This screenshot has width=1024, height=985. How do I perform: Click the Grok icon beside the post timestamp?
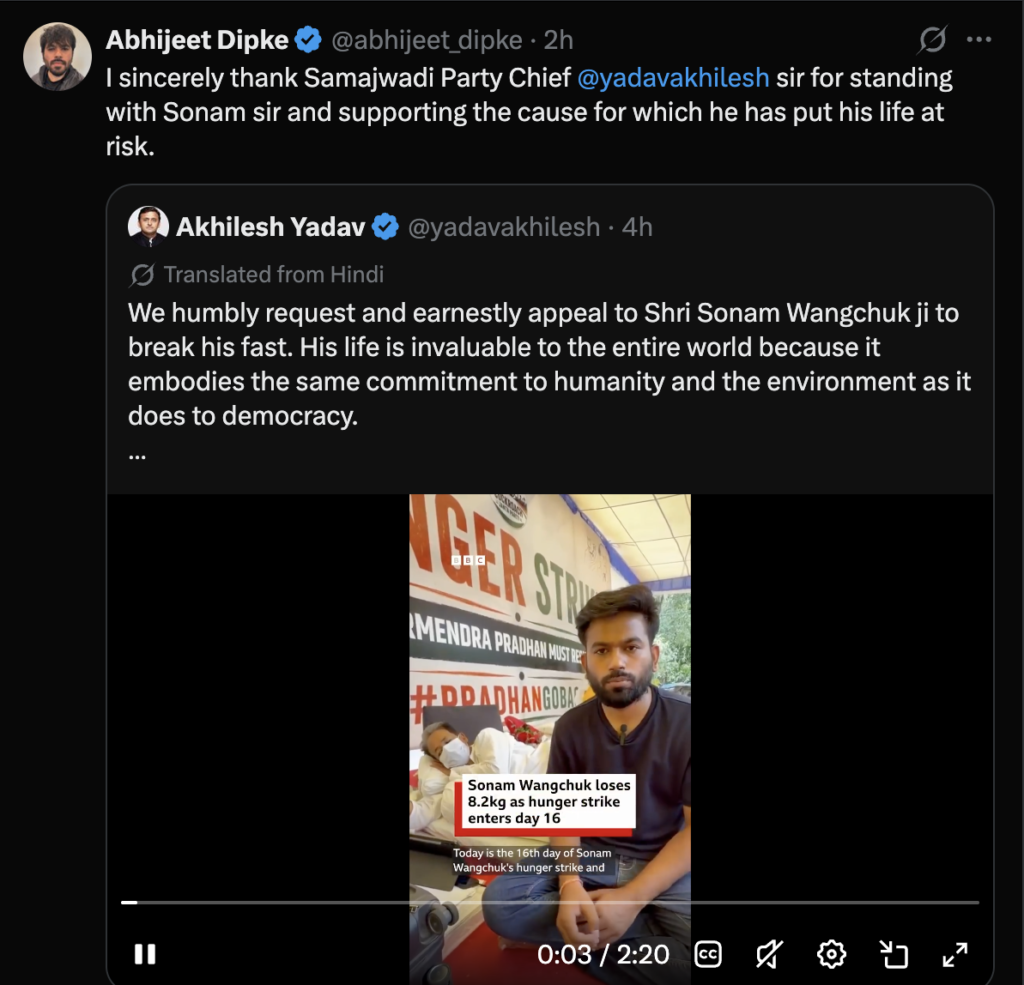(933, 40)
